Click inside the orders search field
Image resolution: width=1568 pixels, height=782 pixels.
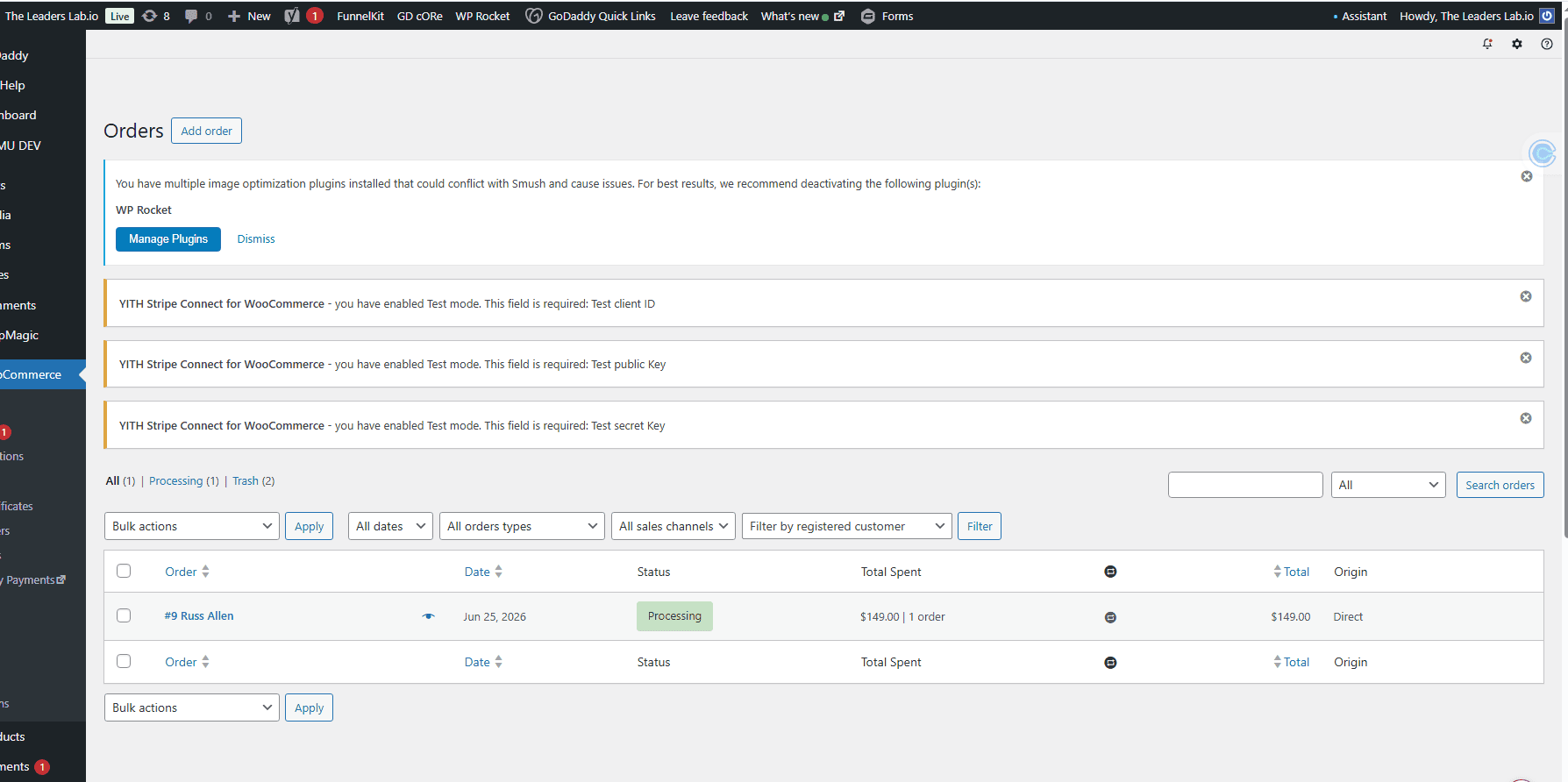(x=1245, y=485)
